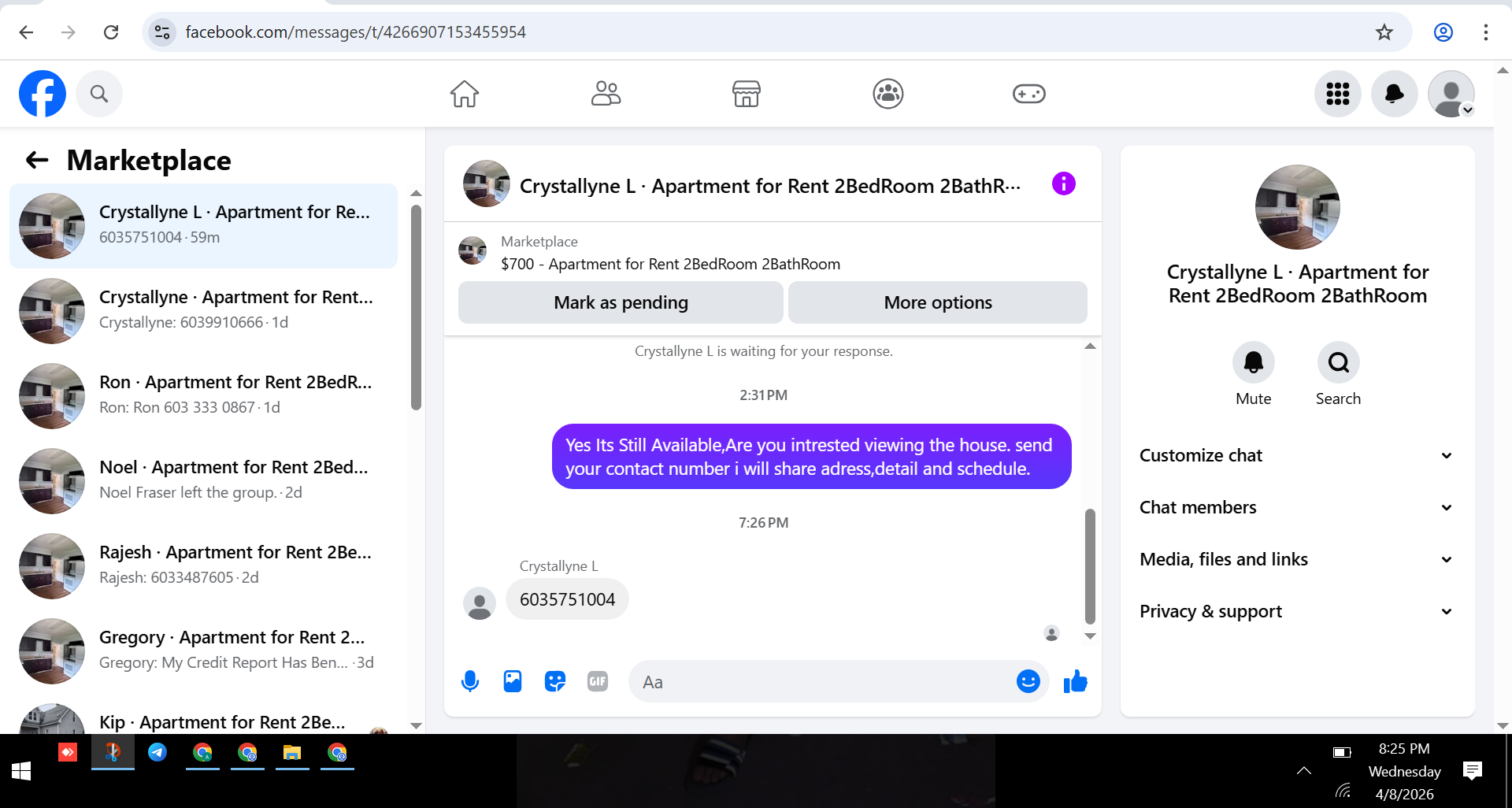Image resolution: width=1512 pixels, height=808 pixels.
Task: Expand Chat members section
Action: click(1297, 507)
